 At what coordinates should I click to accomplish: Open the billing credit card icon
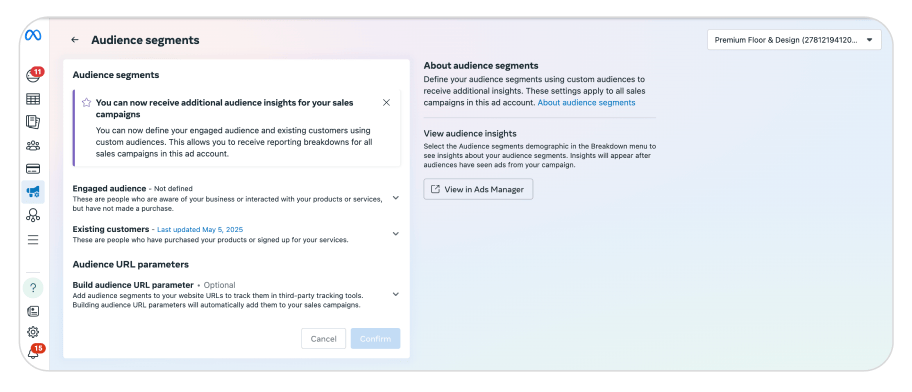point(33,169)
